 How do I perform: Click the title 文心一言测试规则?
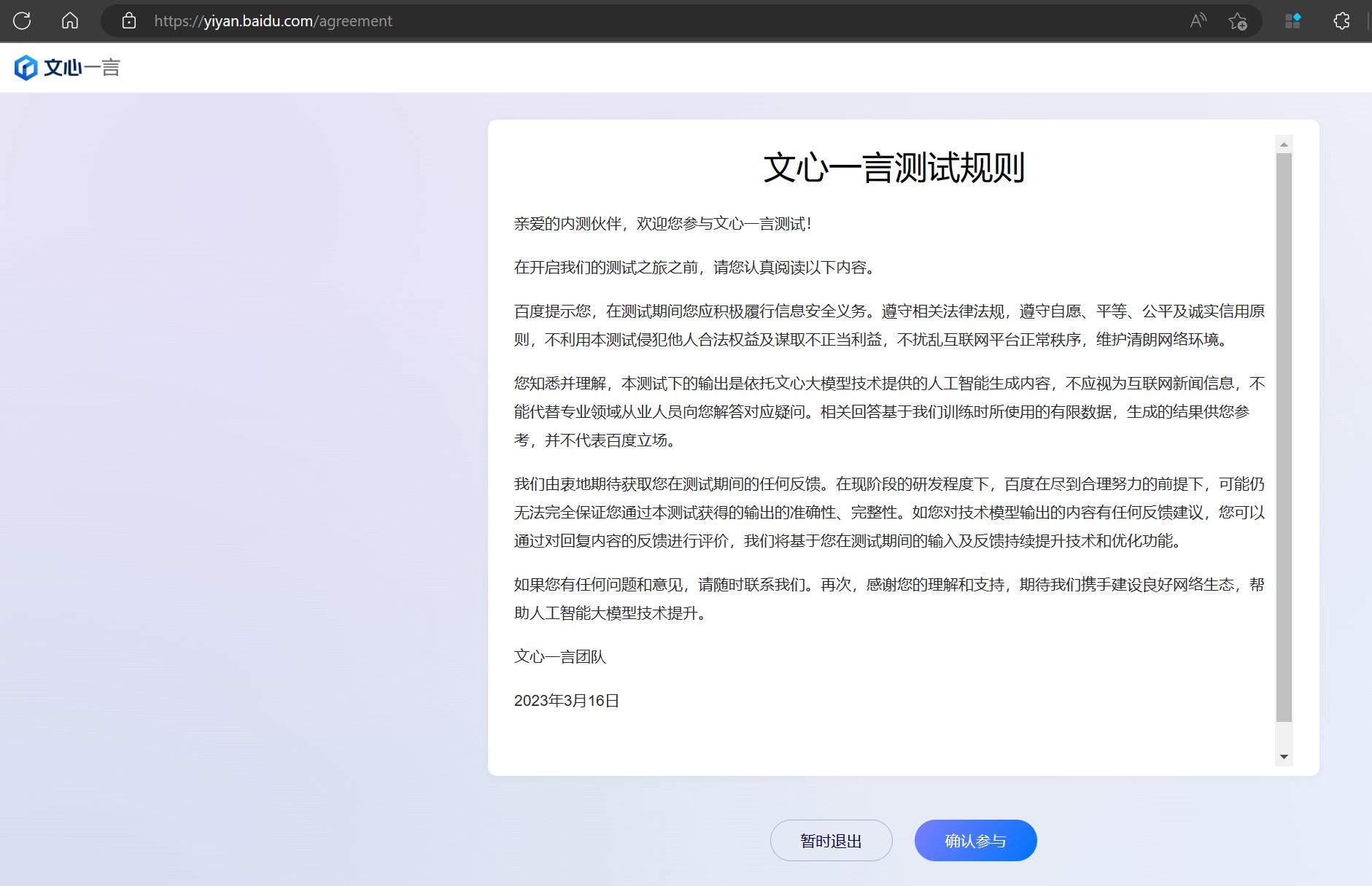coord(894,168)
